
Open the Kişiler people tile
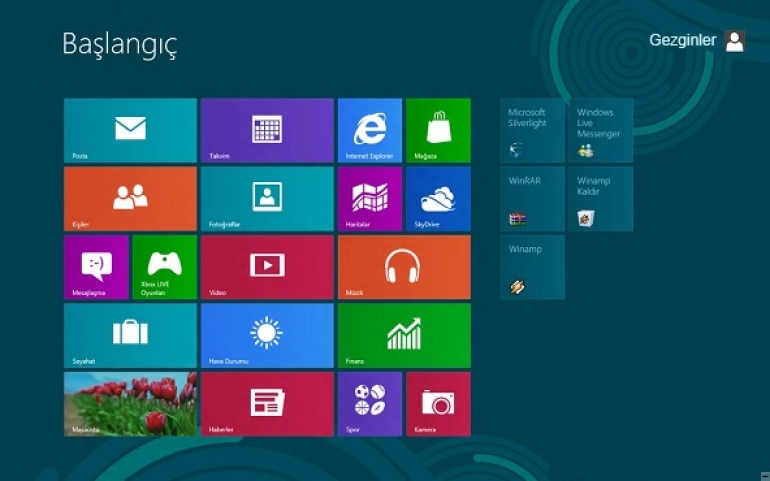click(x=130, y=198)
